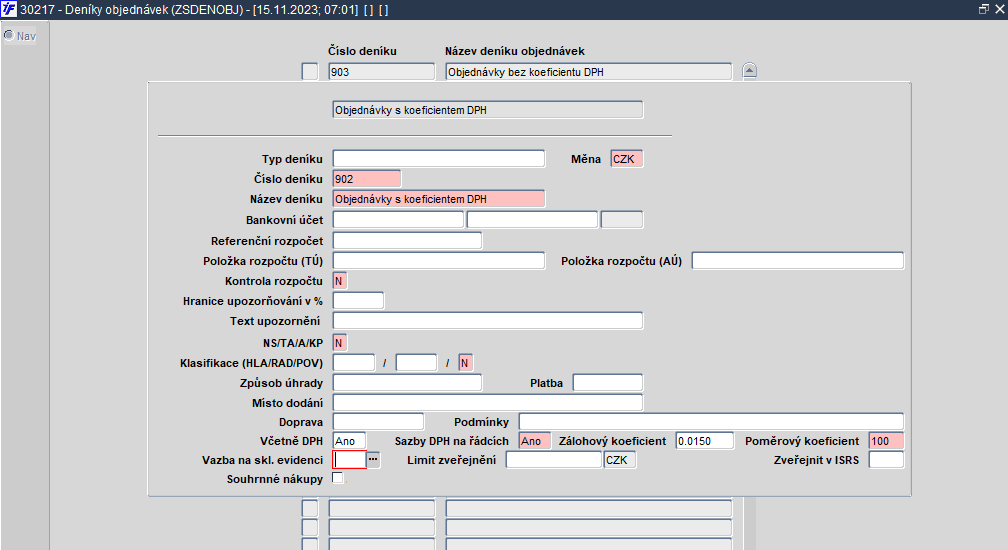Click the Kontrola rozpočtu field with N

[x=339, y=281]
